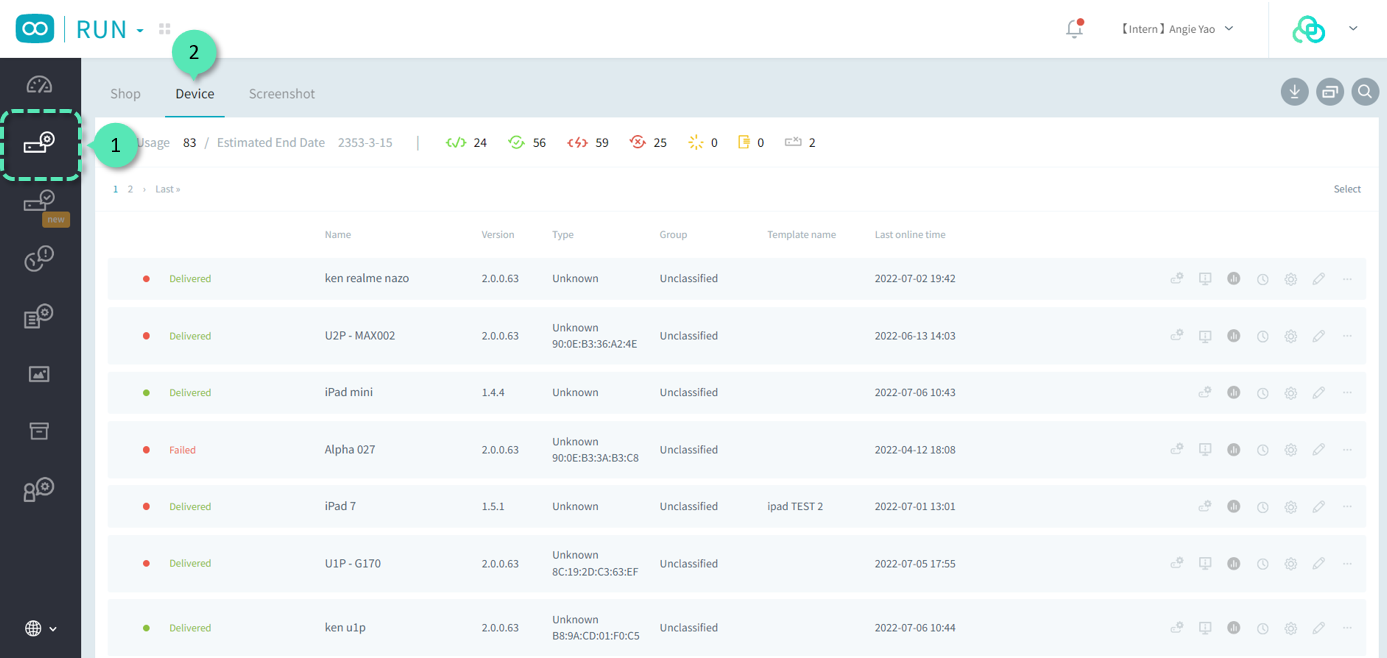Open the user settings icon in sidebar

[39, 489]
